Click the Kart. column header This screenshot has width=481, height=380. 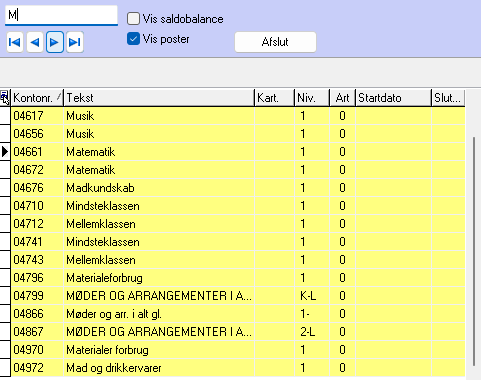coord(275,98)
